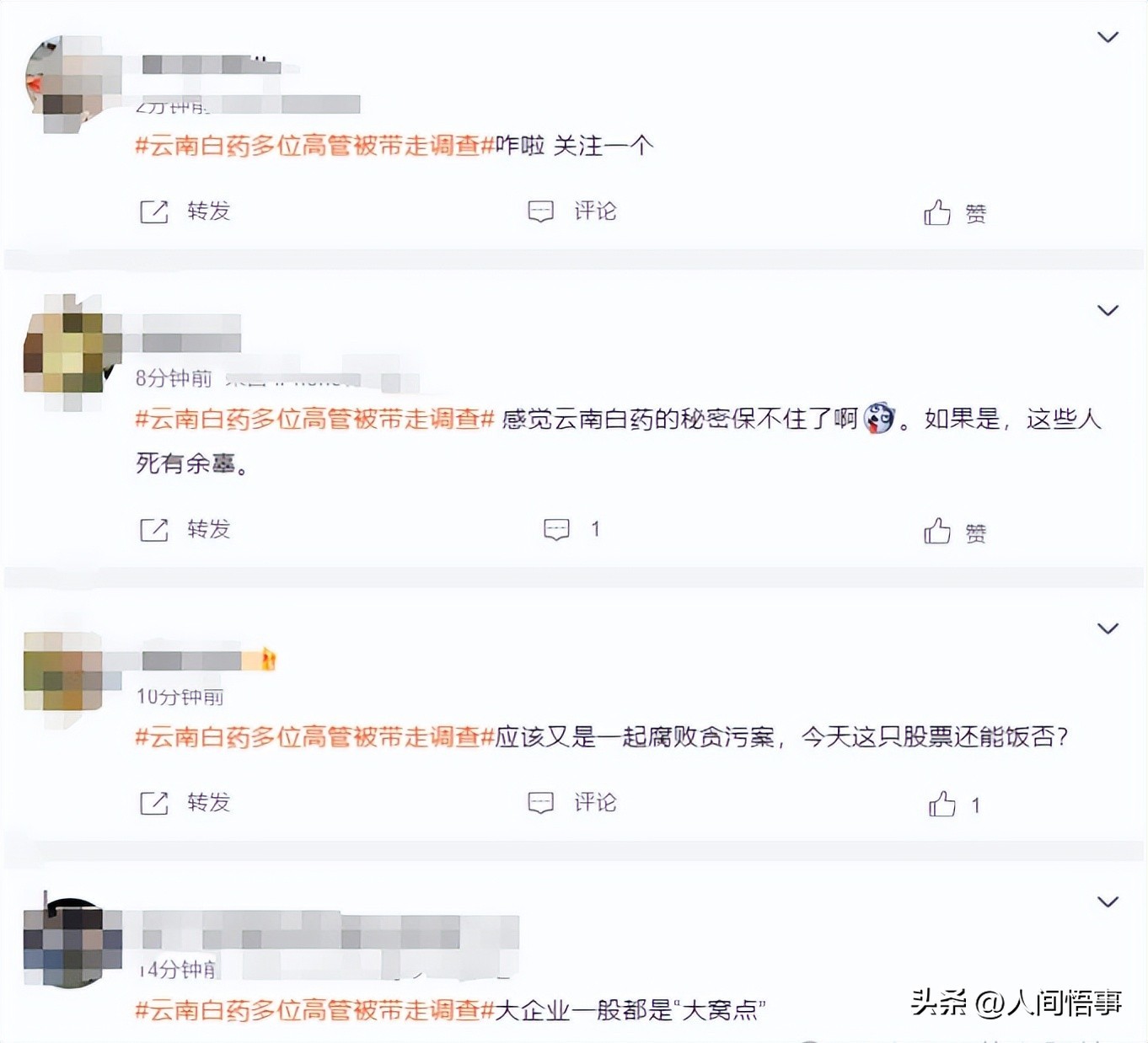
Task: Open avatar of the 14分钟前 poster
Action: (71, 941)
